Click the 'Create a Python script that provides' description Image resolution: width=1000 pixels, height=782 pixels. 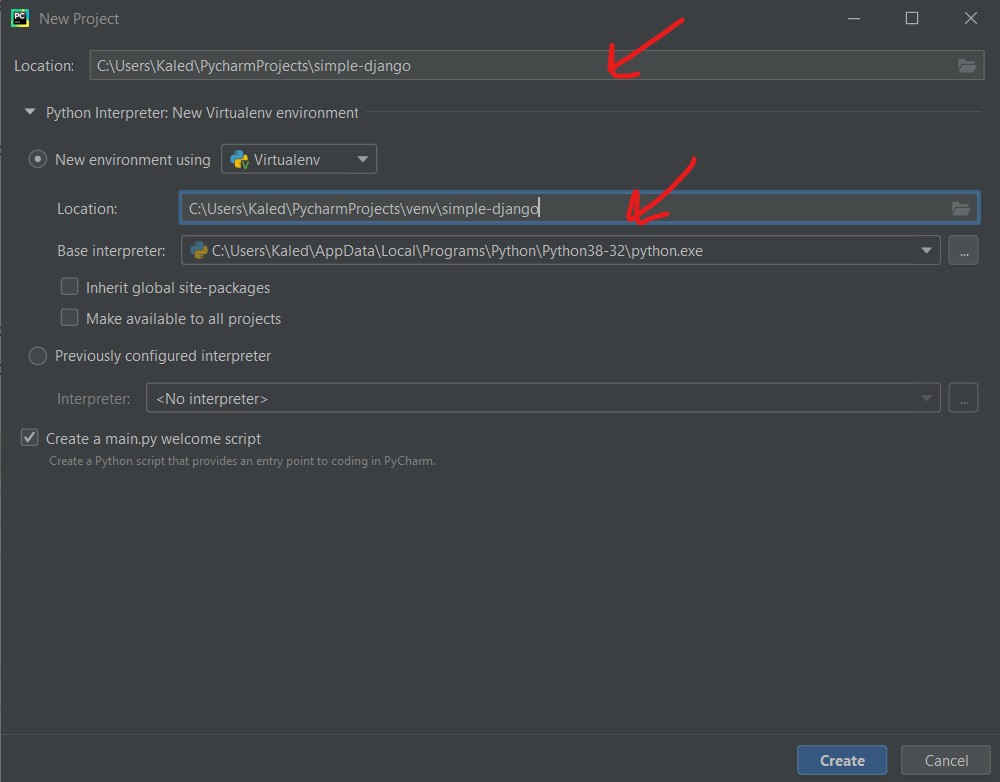242,461
